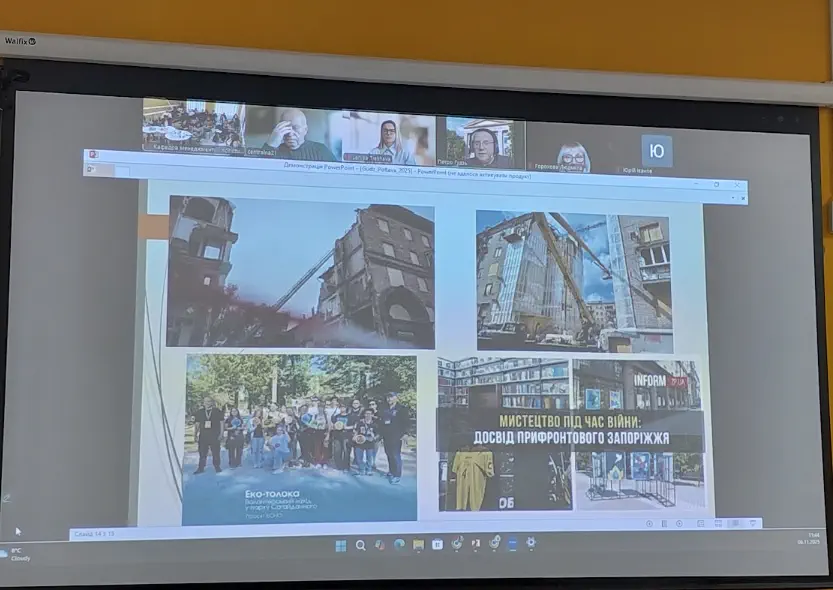Launch Microsoft Edge from the taskbar
The height and width of the screenshot is (590, 833).
coord(399,545)
